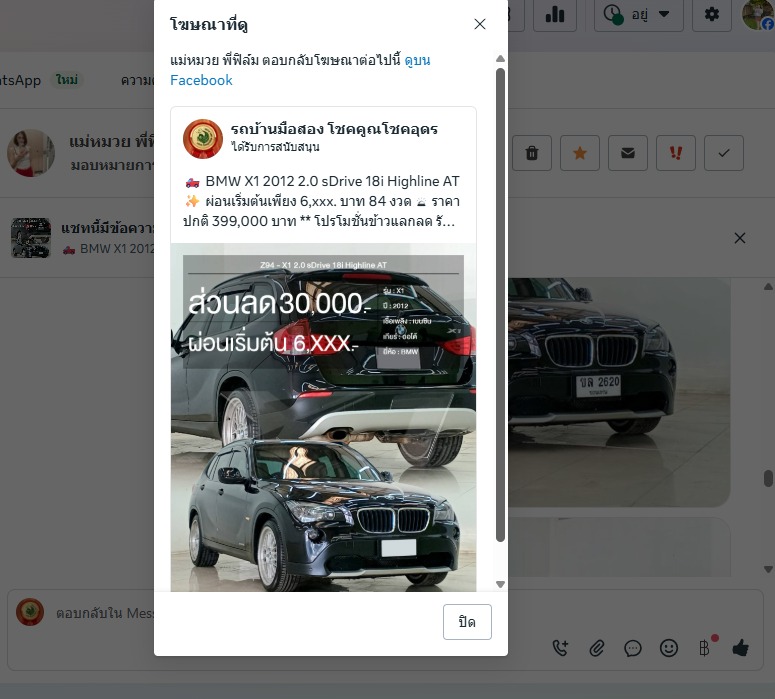Image resolution: width=775 pixels, height=699 pixels.
Task: Select the WhatsApp tab
Action: pyautogui.click(x=40, y=80)
